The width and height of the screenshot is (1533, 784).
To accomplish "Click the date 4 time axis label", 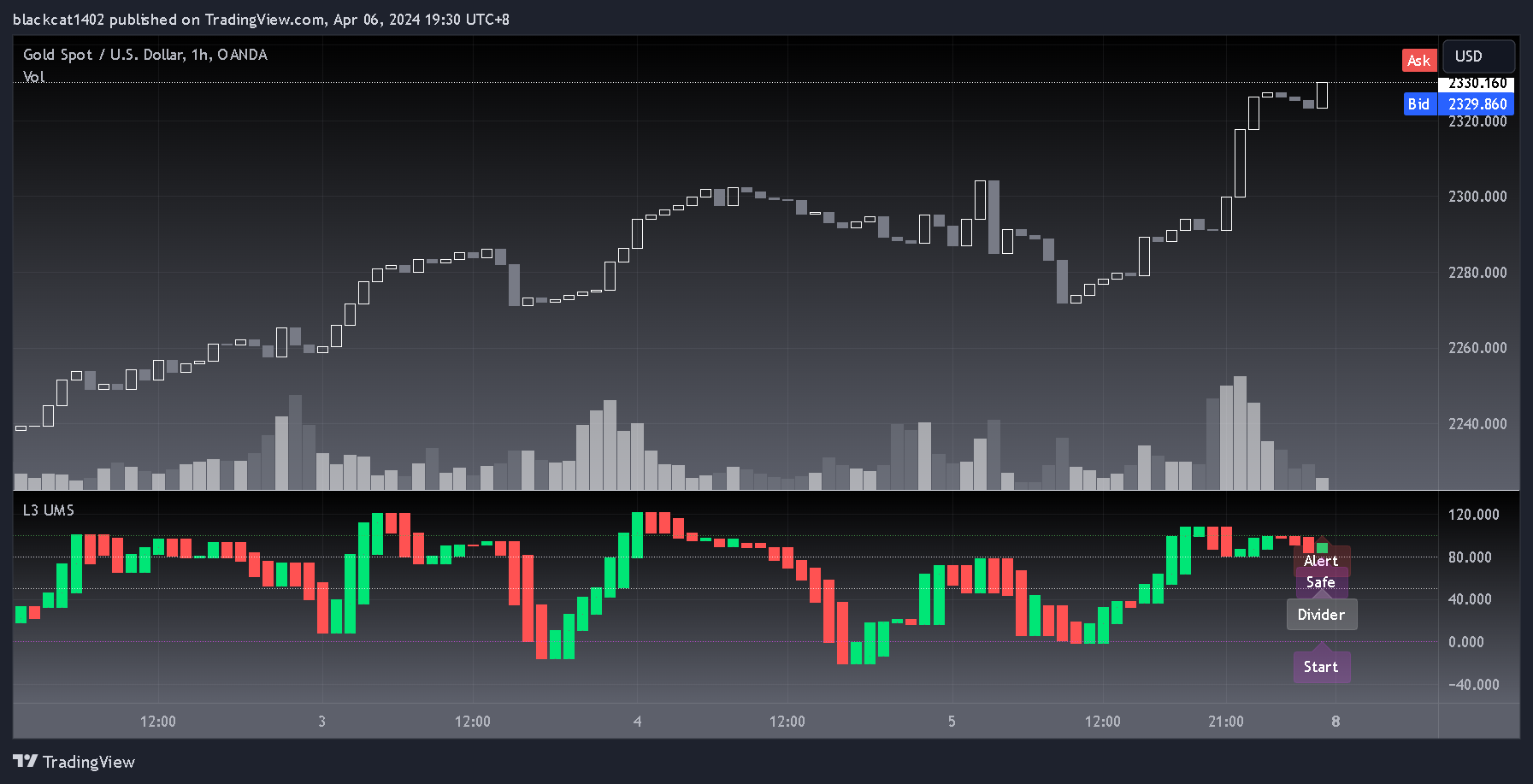I will pyautogui.click(x=637, y=722).
